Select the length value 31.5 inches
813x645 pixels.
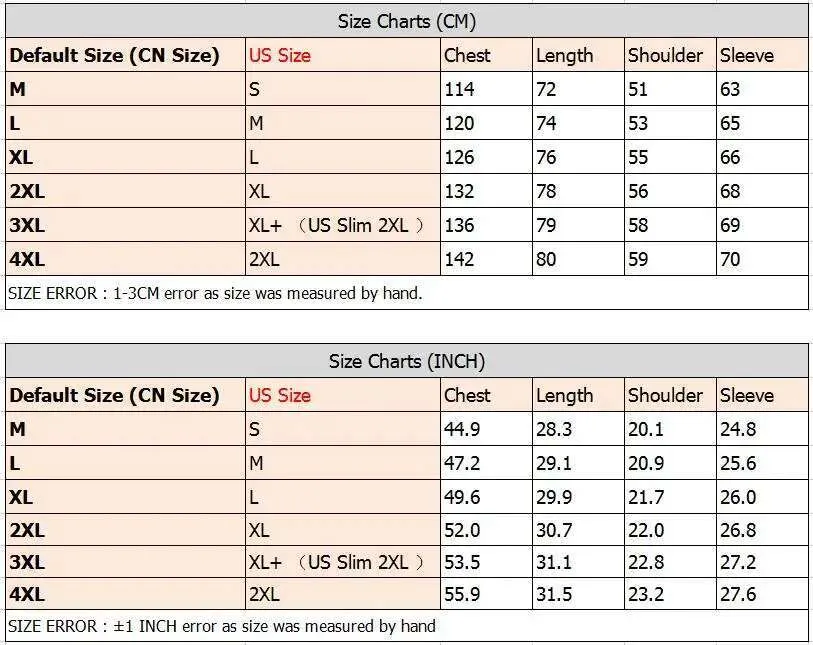[x=554, y=594]
